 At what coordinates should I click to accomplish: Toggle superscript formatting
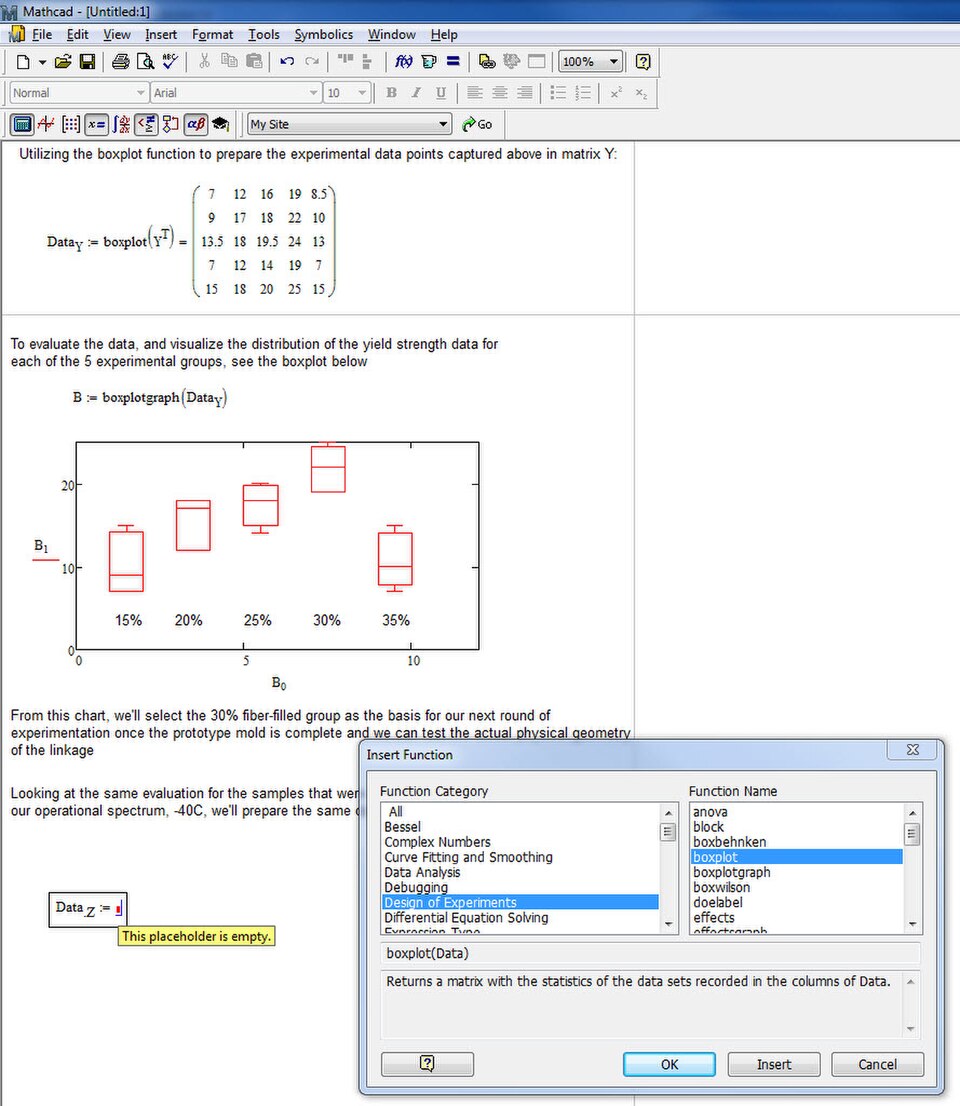[x=616, y=93]
